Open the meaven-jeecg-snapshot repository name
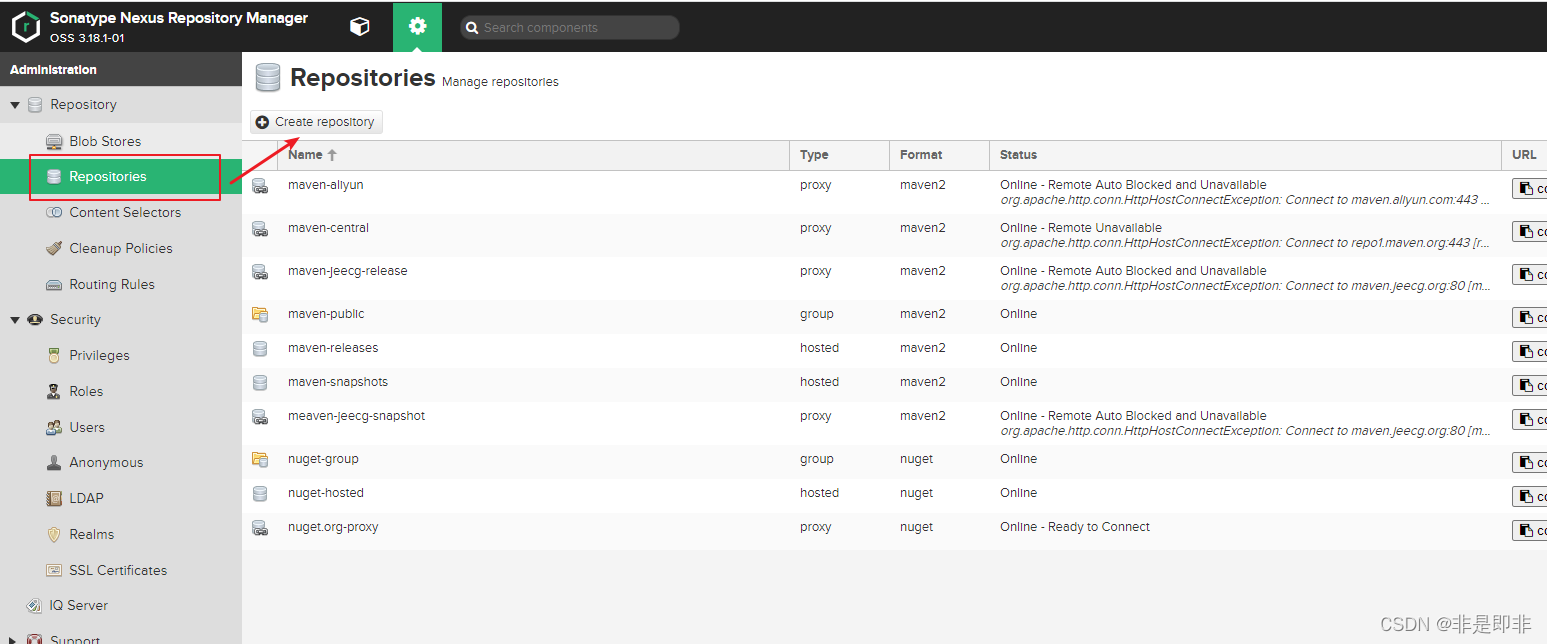The height and width of the screenshot is (644, 1547). (356, 416)
